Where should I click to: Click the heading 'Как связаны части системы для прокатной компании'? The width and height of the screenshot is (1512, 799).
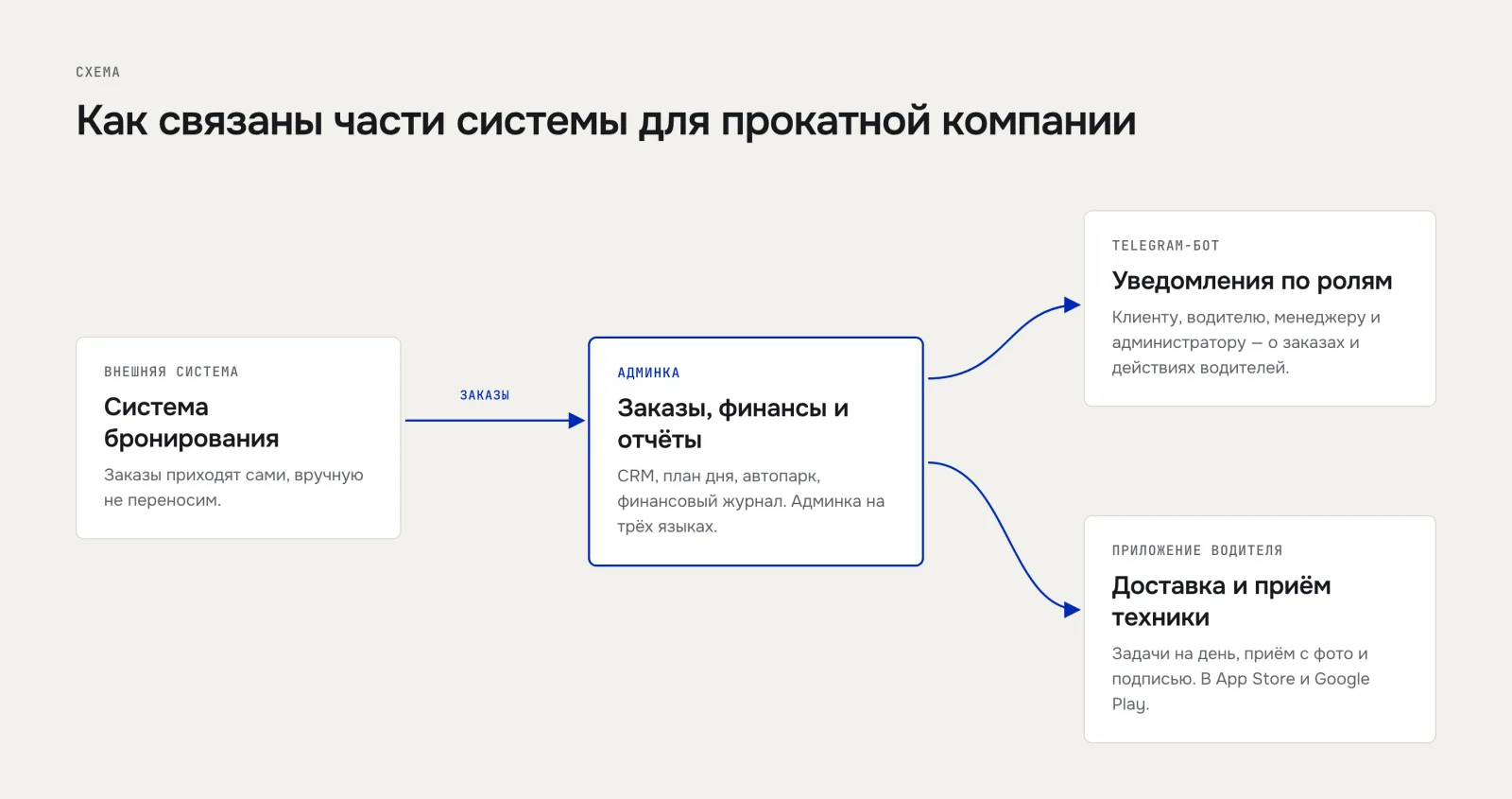[x=606, y=121]
